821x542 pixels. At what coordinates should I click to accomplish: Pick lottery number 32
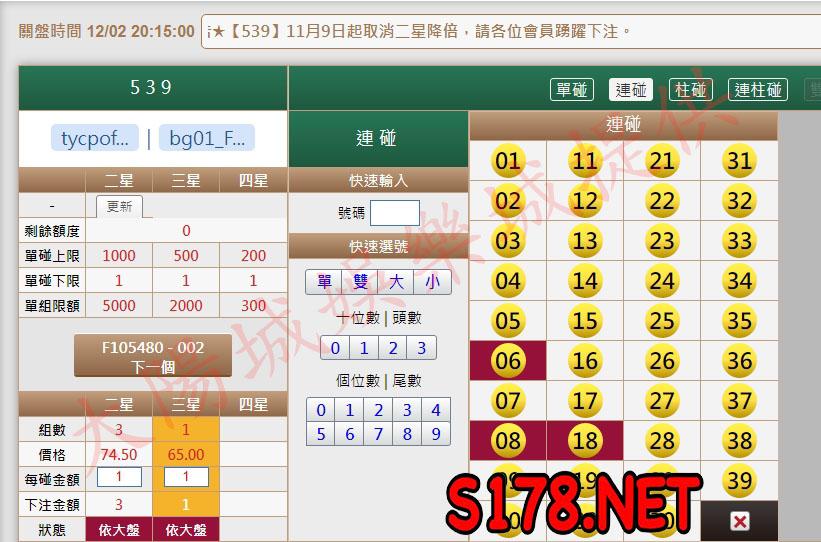739,201
